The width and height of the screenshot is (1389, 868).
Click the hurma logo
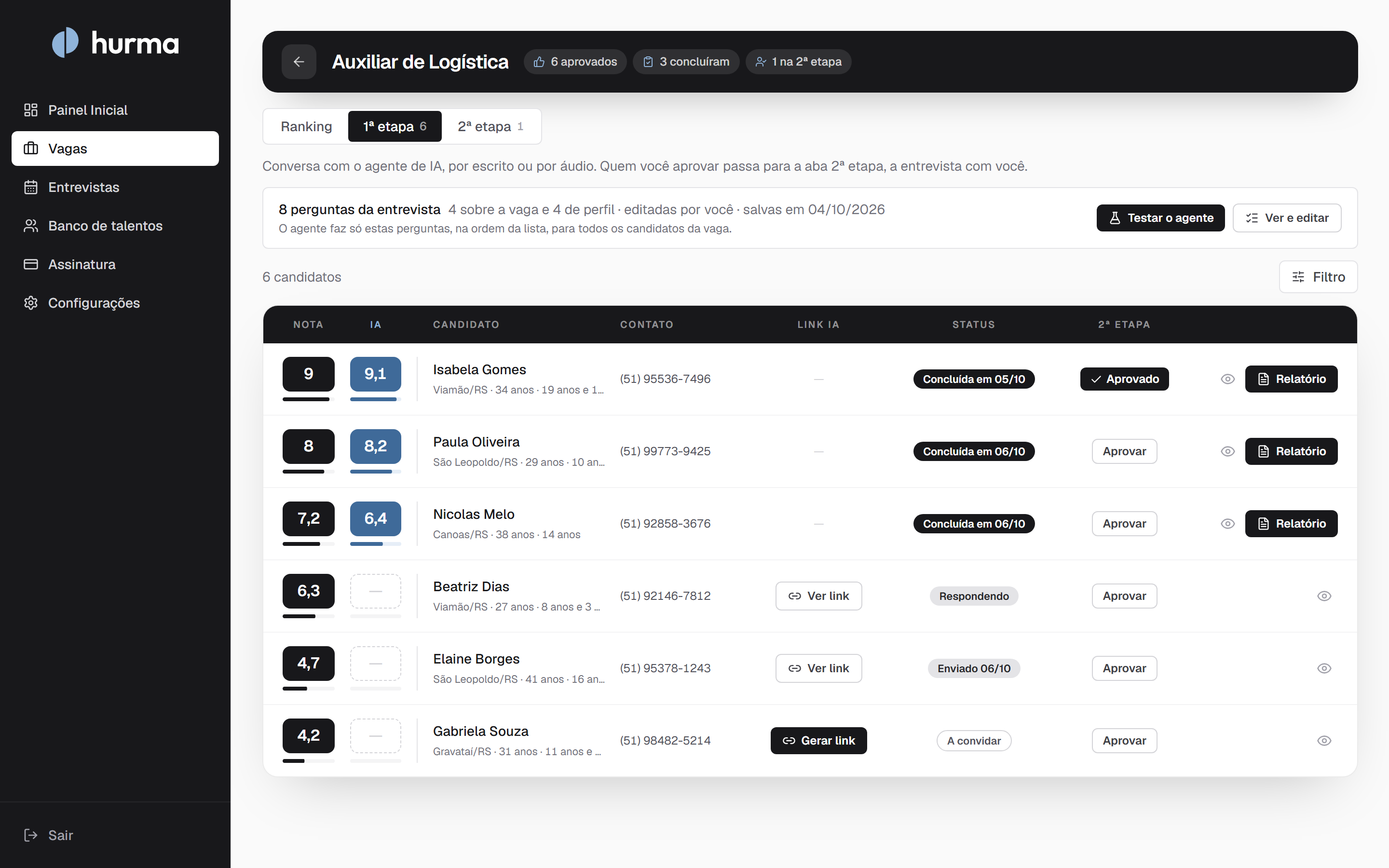pos(115,42)
